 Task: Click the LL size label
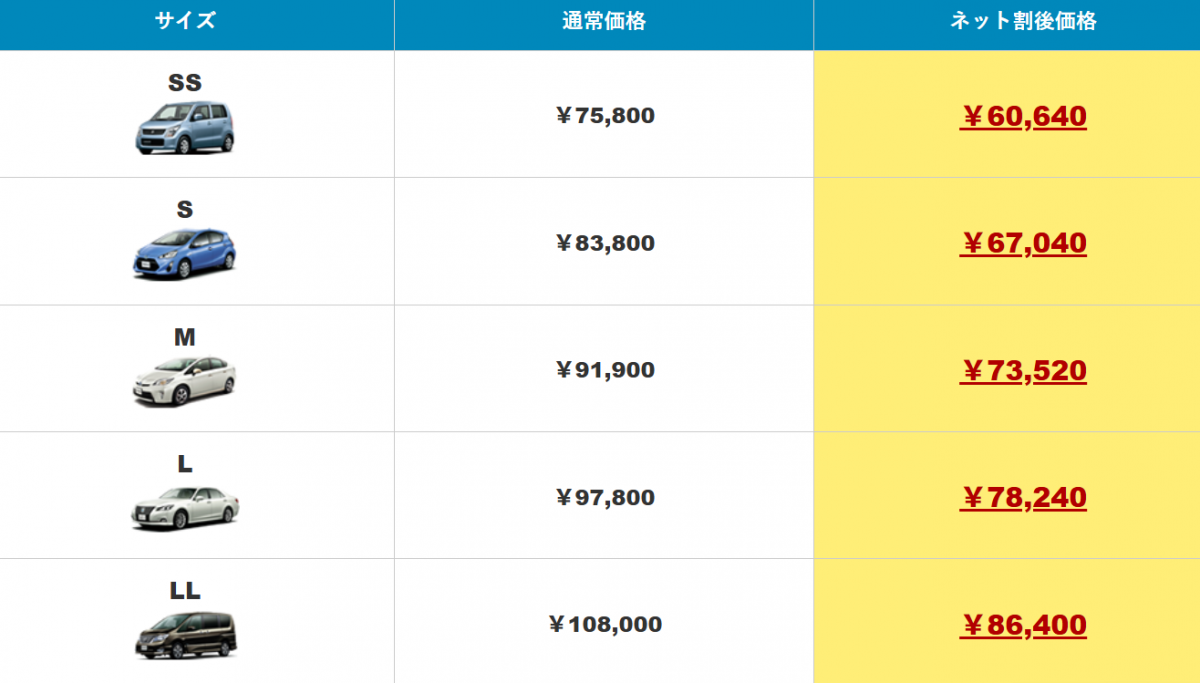[x=185, y=591]
